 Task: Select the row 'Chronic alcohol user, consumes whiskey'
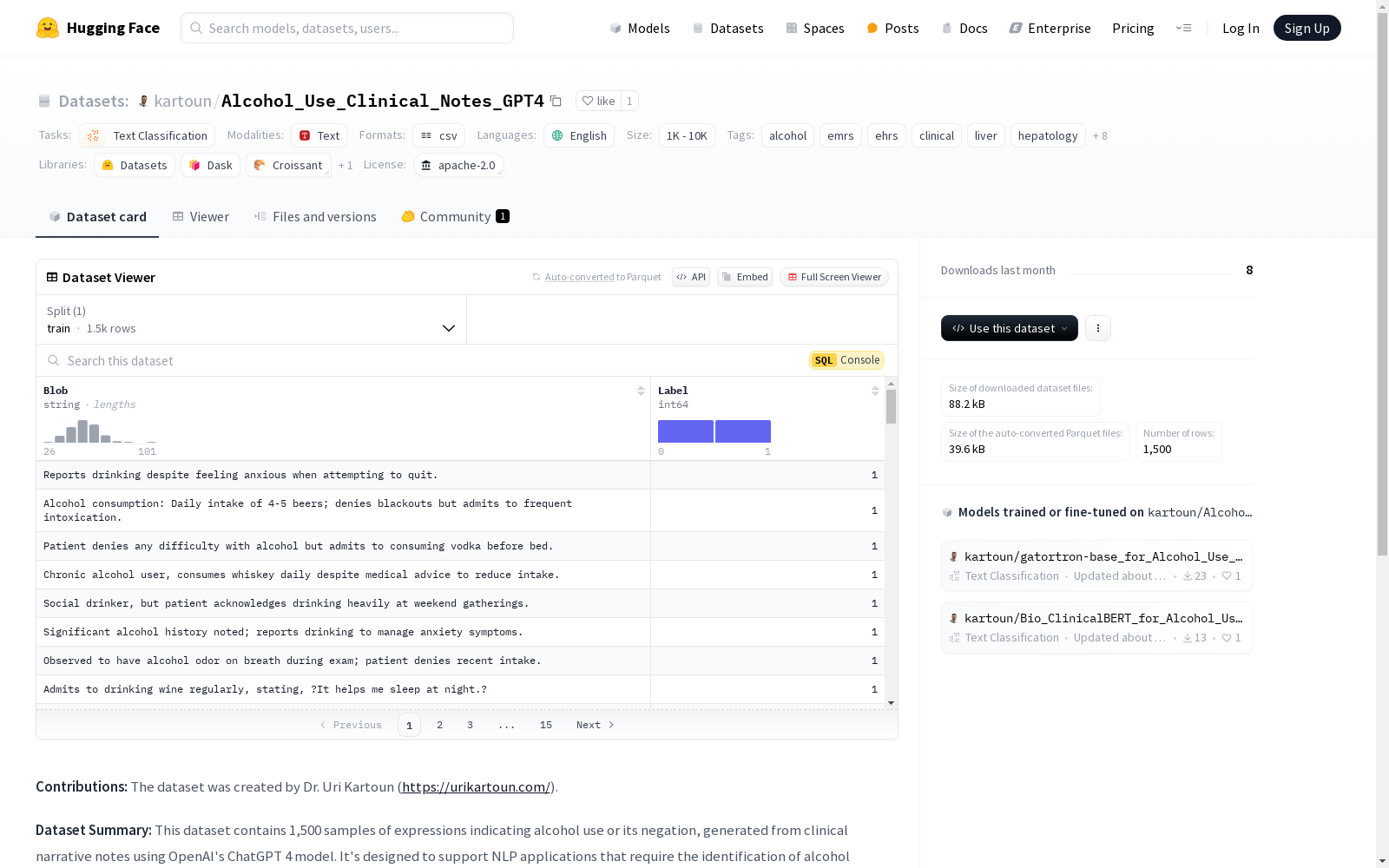(460, 575)
